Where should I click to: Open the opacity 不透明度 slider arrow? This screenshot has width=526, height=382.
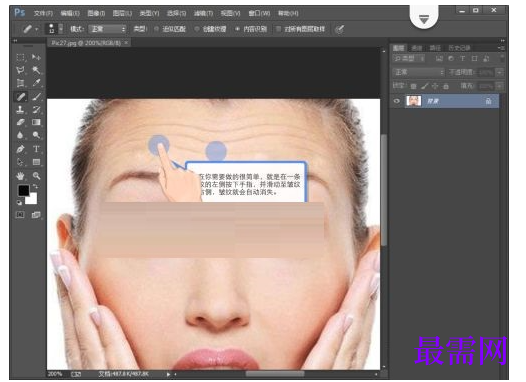[x=500, y=72]
